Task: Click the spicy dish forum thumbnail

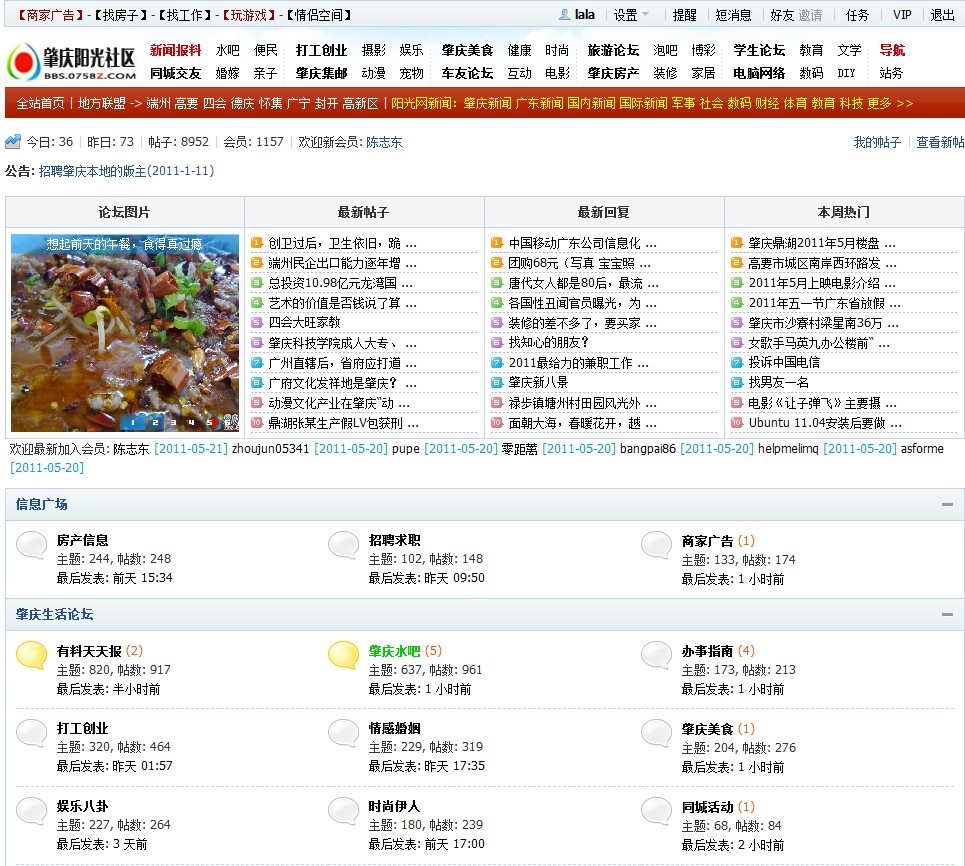Action: tap(125, 332)
